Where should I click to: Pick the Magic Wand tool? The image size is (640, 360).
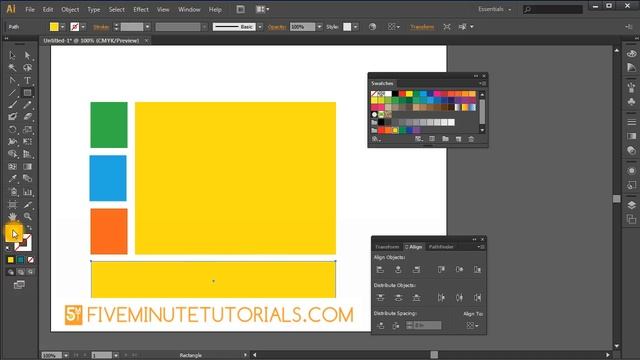click(12, 68)
